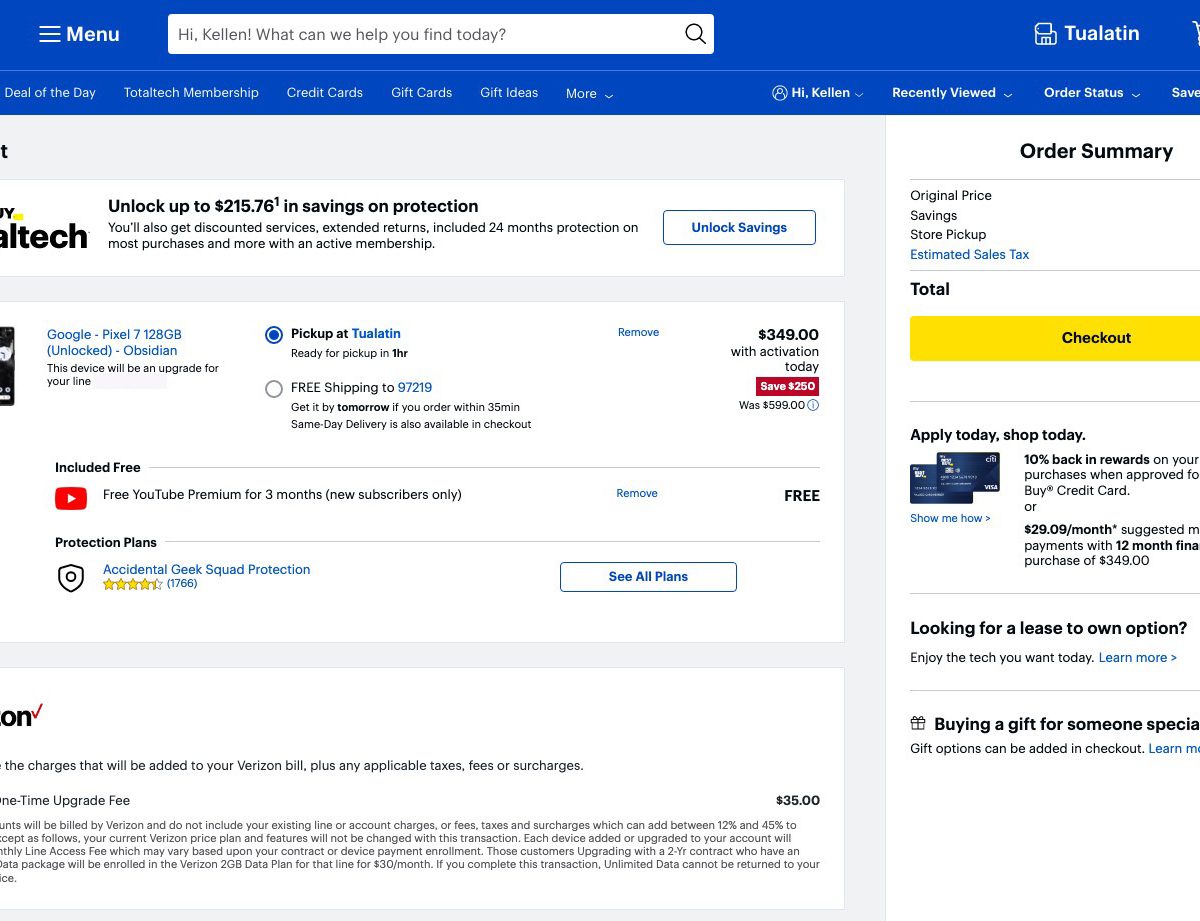Select the FREE Shipping radio button
This screenshot has height=921, width=1200.
click(274, 389)
